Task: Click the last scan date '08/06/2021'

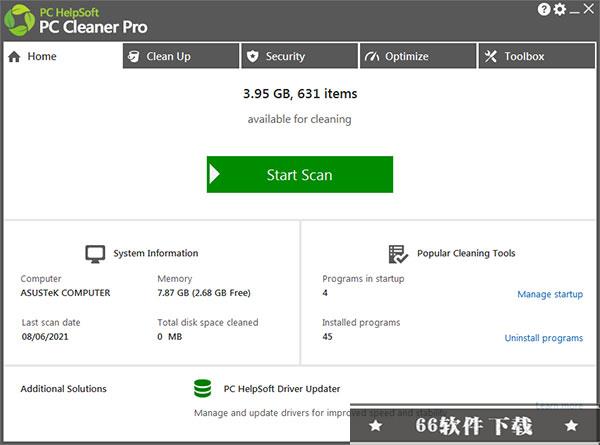Action: [x=45, y=337]
